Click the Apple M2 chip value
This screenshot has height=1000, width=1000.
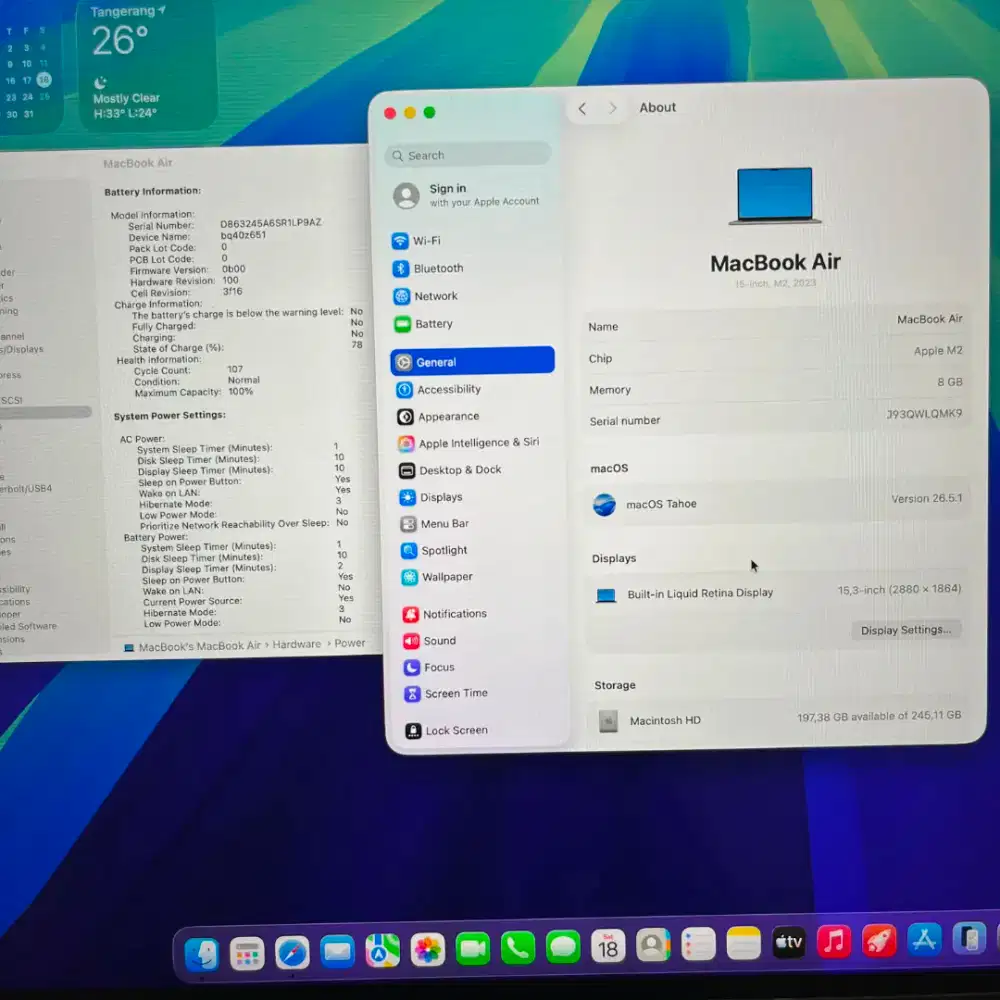(x=938, y=351)
